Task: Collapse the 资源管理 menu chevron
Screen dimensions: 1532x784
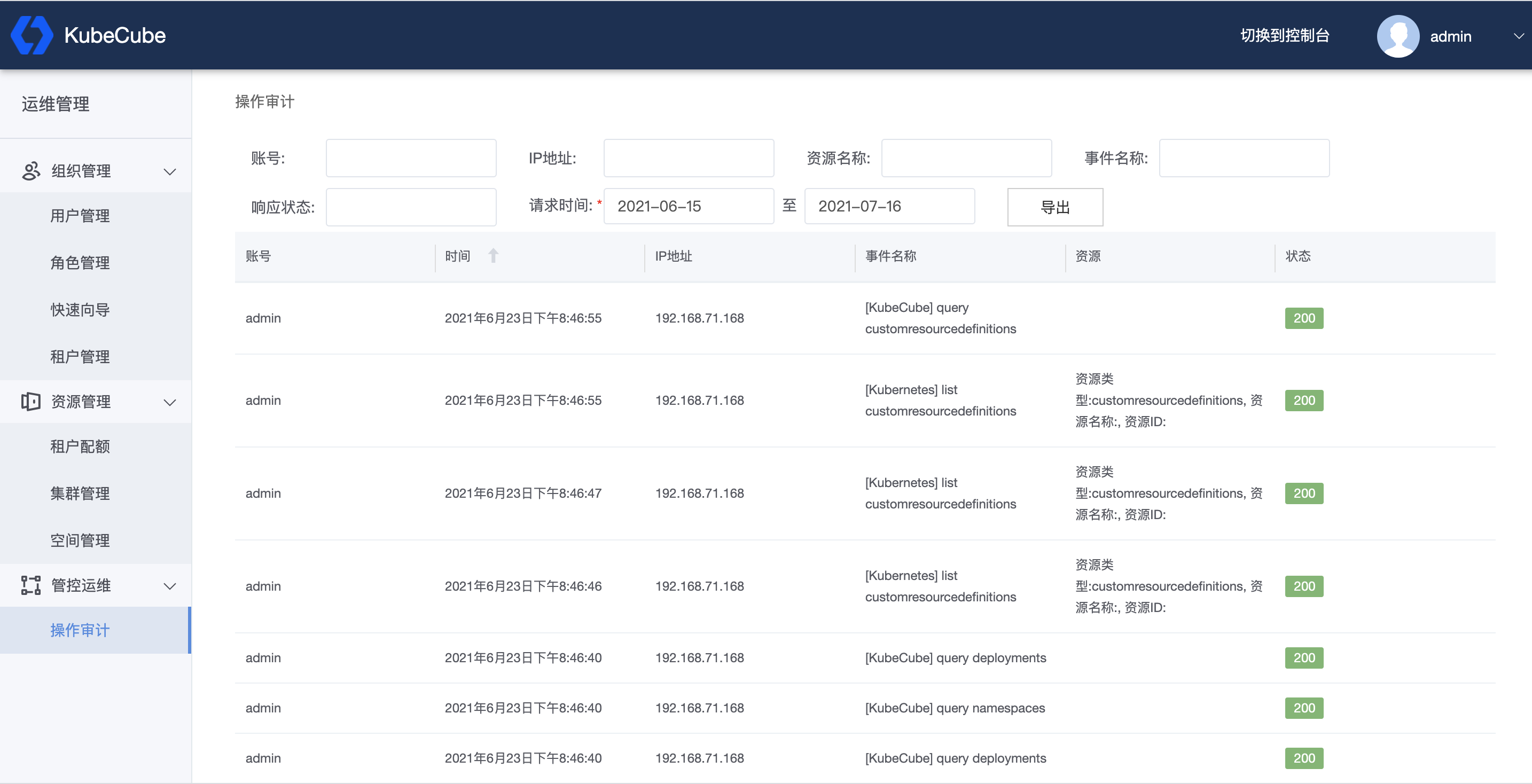Action: click(x=169, y=402)
